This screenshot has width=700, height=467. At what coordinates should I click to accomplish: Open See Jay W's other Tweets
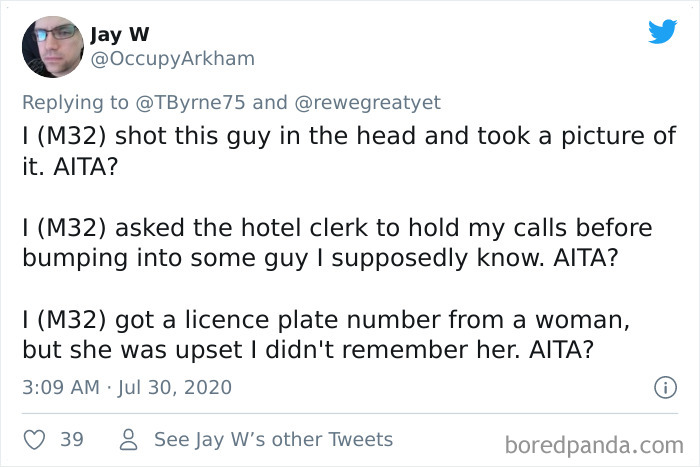click(273, 439)
